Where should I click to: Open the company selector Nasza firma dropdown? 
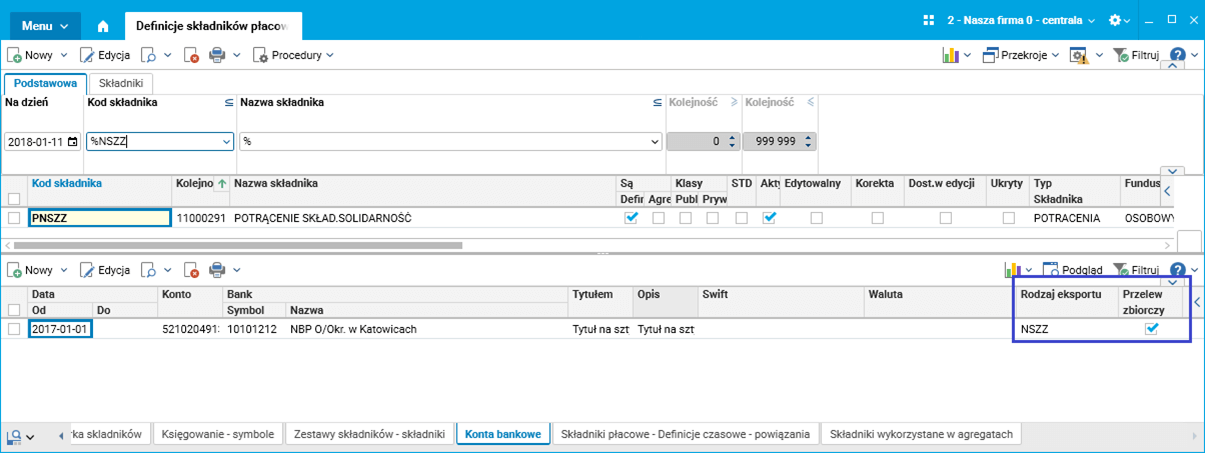[x=1020, y=20]
